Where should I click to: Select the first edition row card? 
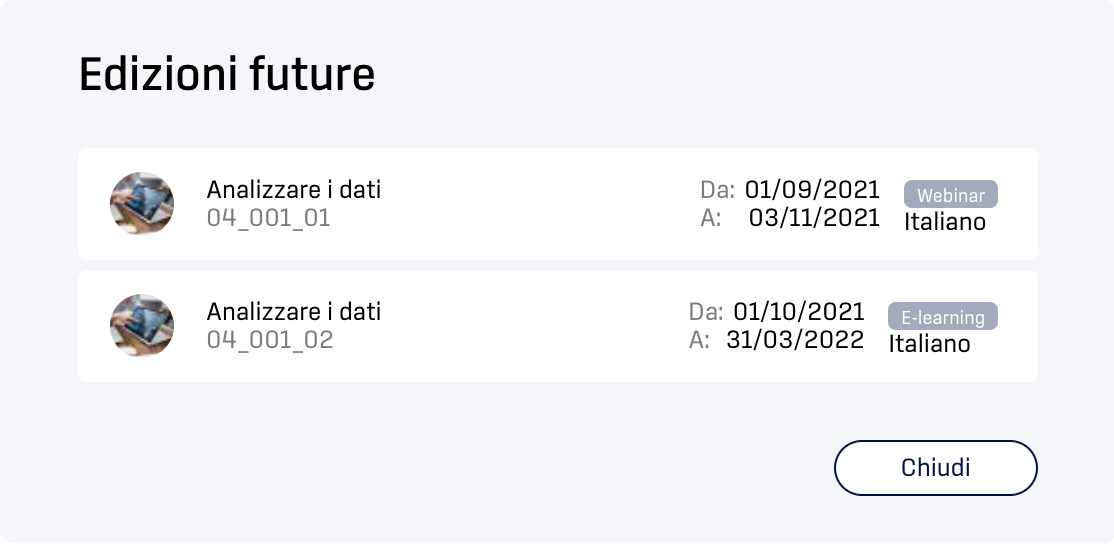point(558,204)
